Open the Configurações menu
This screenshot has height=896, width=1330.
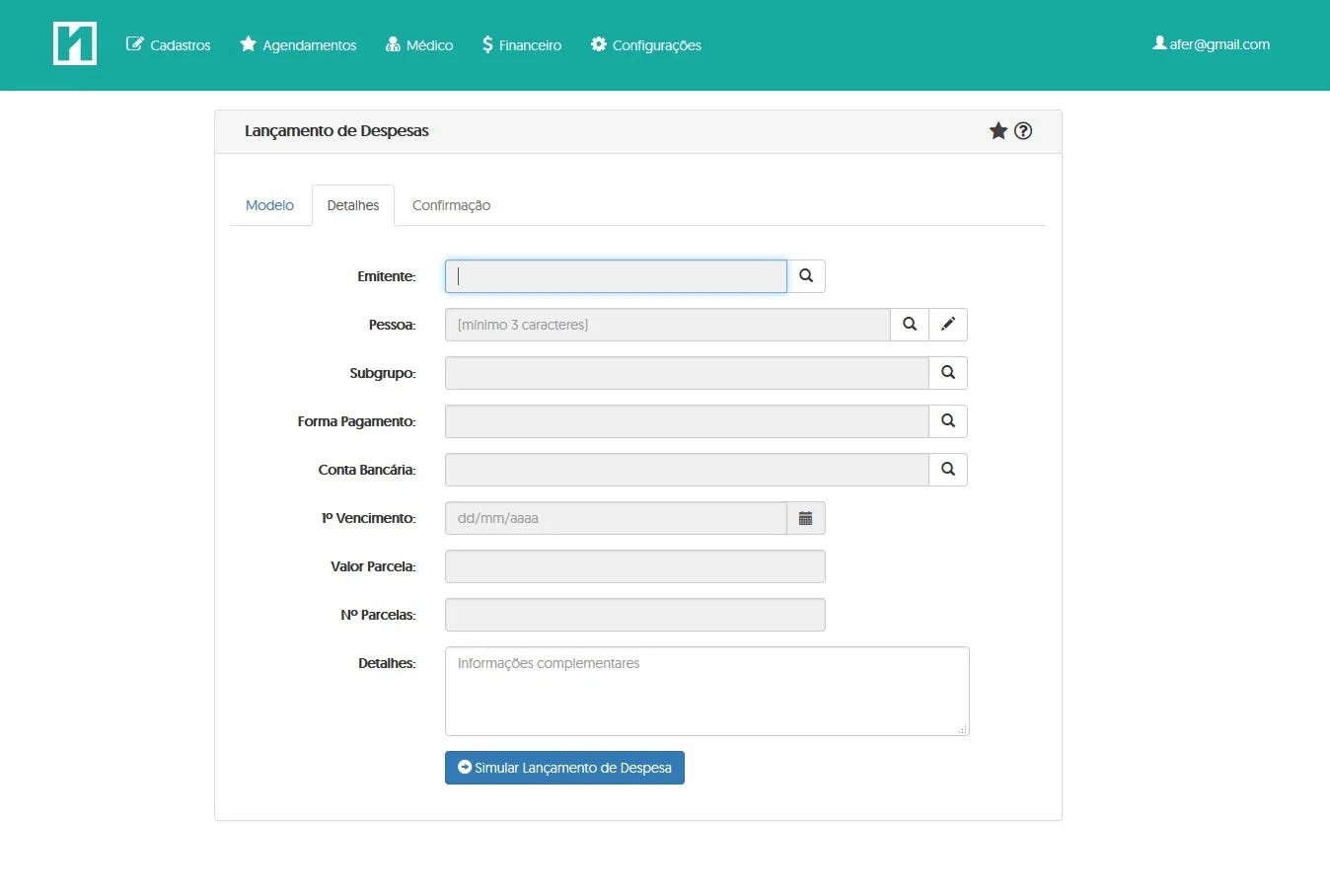[x=645, y=44]
